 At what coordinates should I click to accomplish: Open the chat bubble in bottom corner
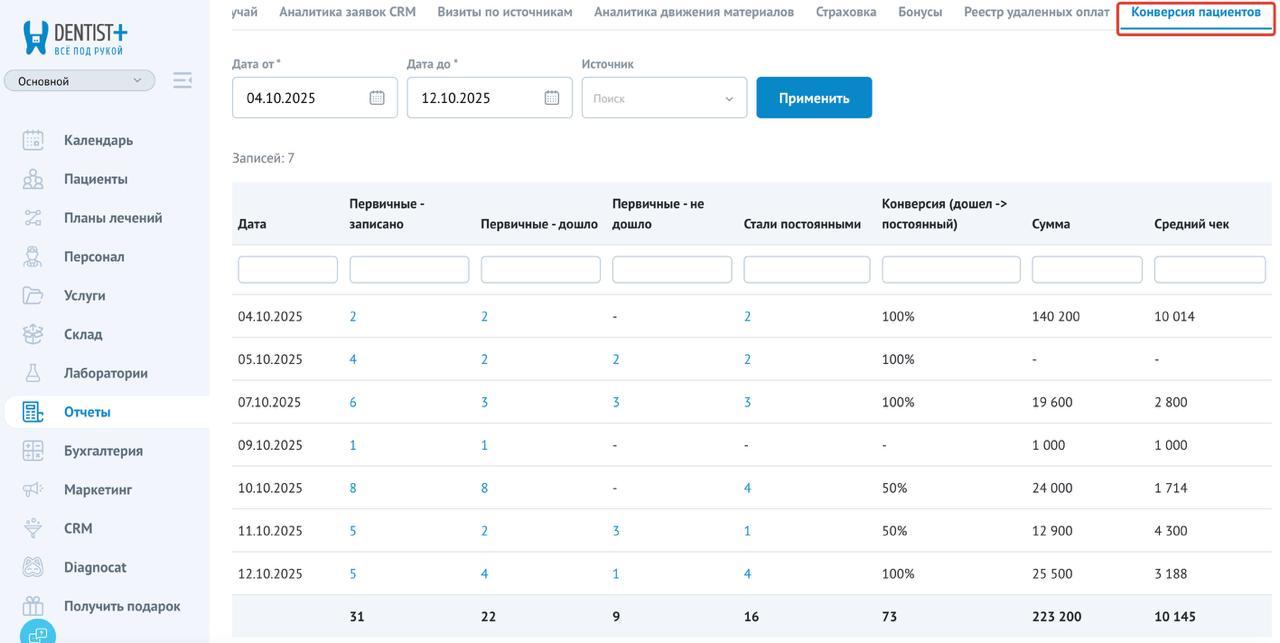[38, 632]
